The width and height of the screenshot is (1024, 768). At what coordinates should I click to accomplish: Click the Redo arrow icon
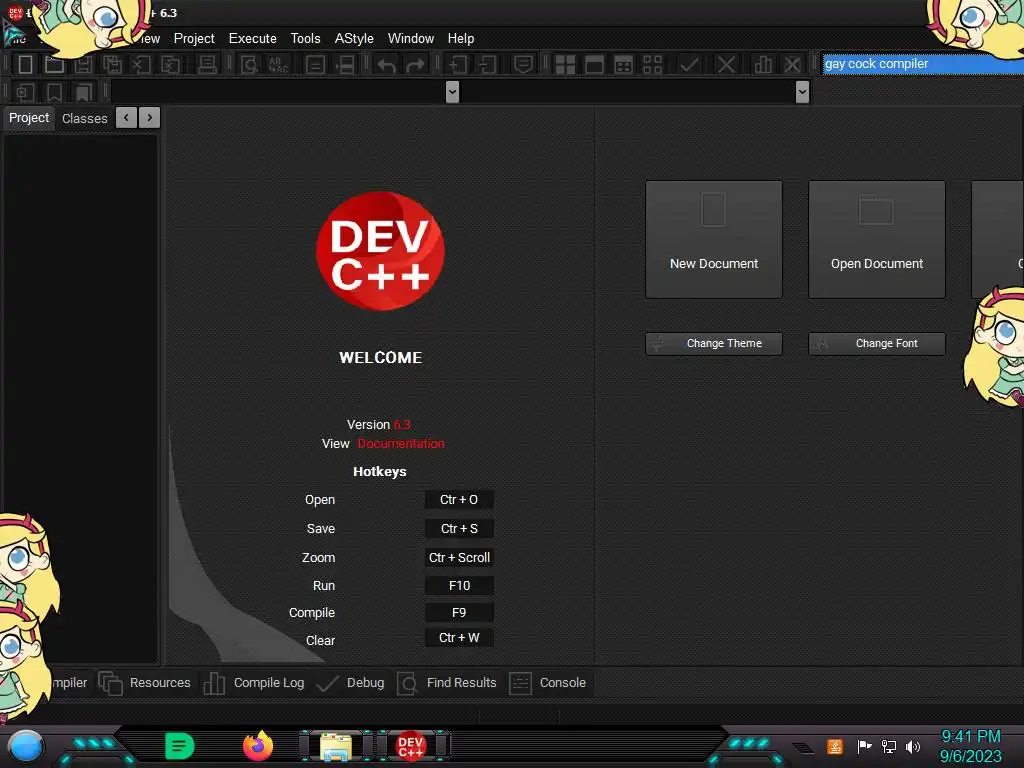pyautogui.click(x=415, y=64)
